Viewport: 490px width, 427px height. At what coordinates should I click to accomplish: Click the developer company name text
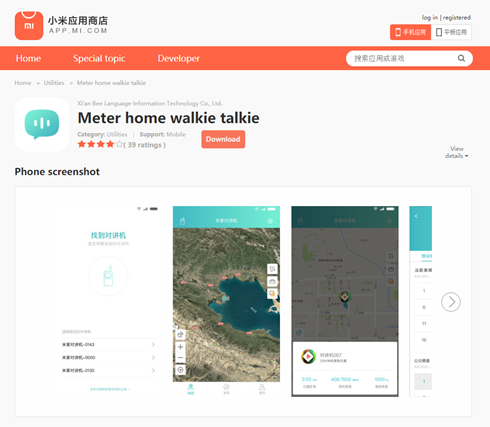150,103
